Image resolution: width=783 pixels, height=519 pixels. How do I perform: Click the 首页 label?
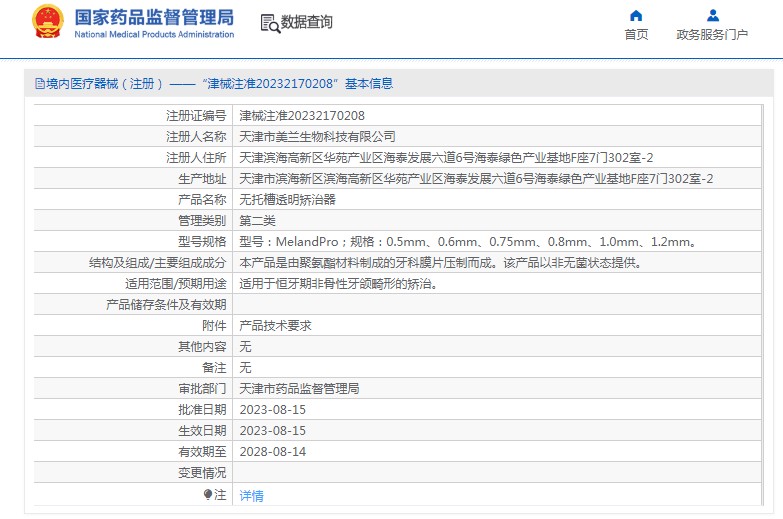point(636,34)
